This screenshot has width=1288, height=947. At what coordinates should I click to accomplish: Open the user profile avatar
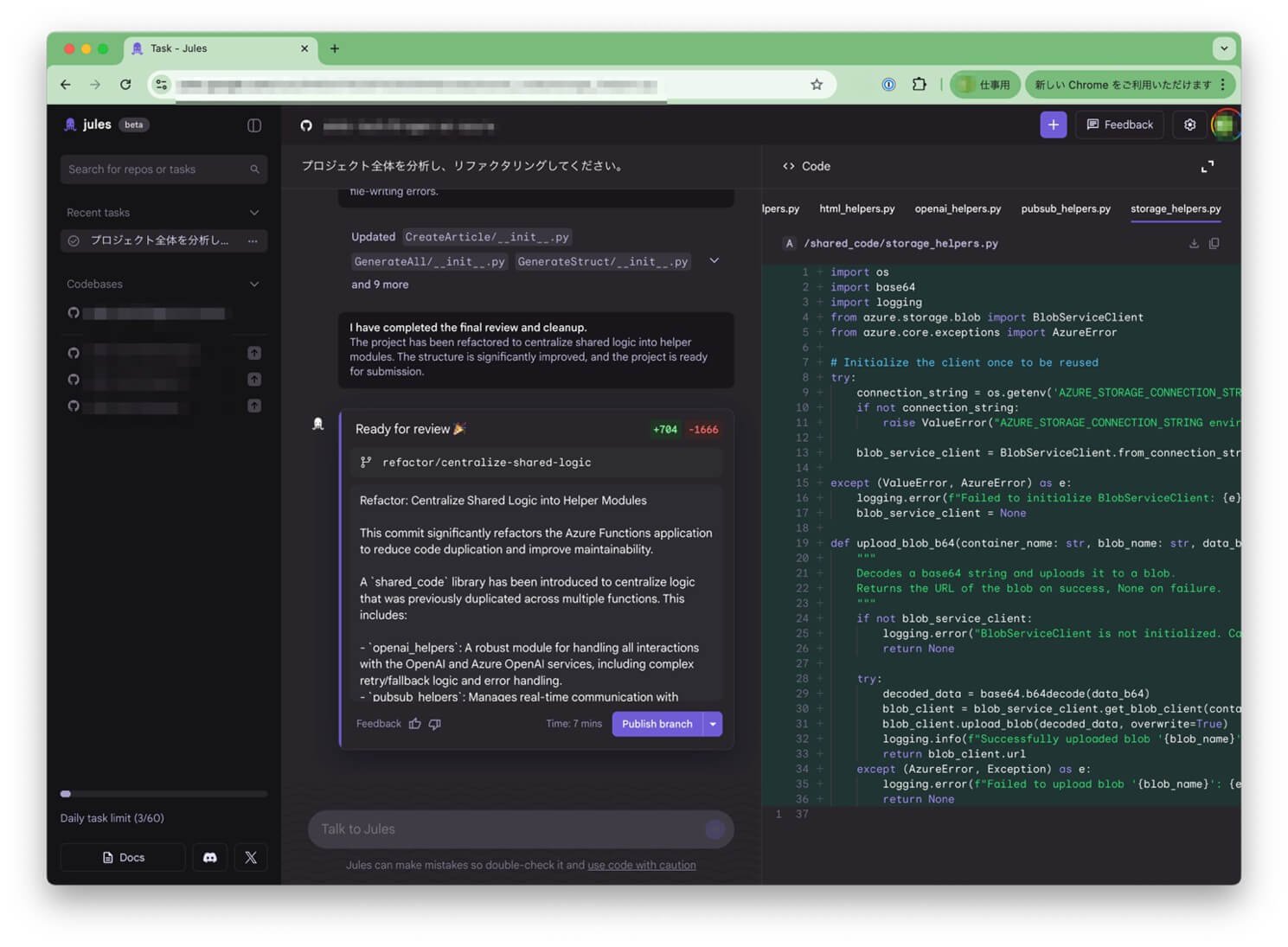click(1224, 125)
